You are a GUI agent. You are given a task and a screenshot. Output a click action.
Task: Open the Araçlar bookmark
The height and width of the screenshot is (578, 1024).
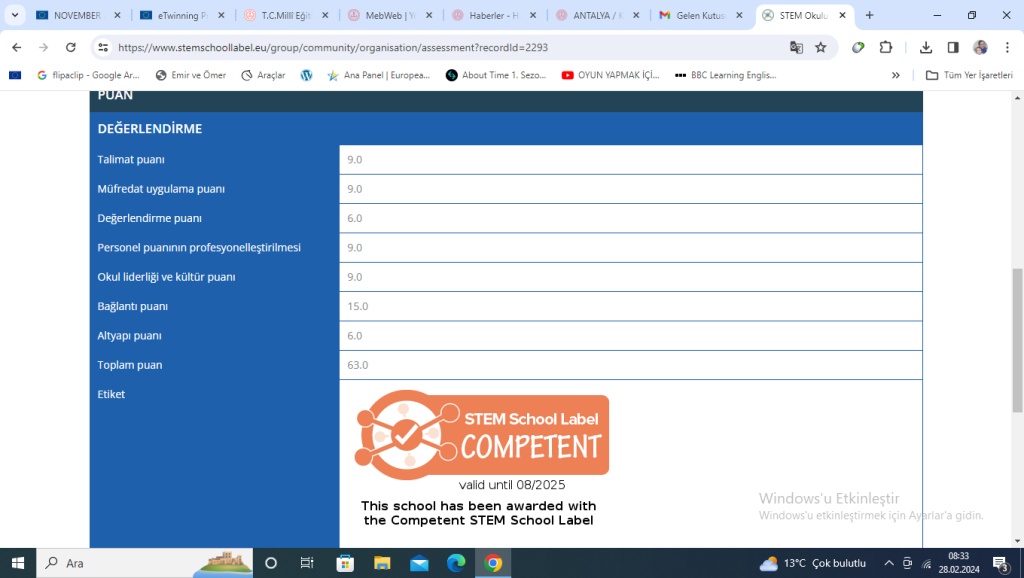click(x=263, y=75)
